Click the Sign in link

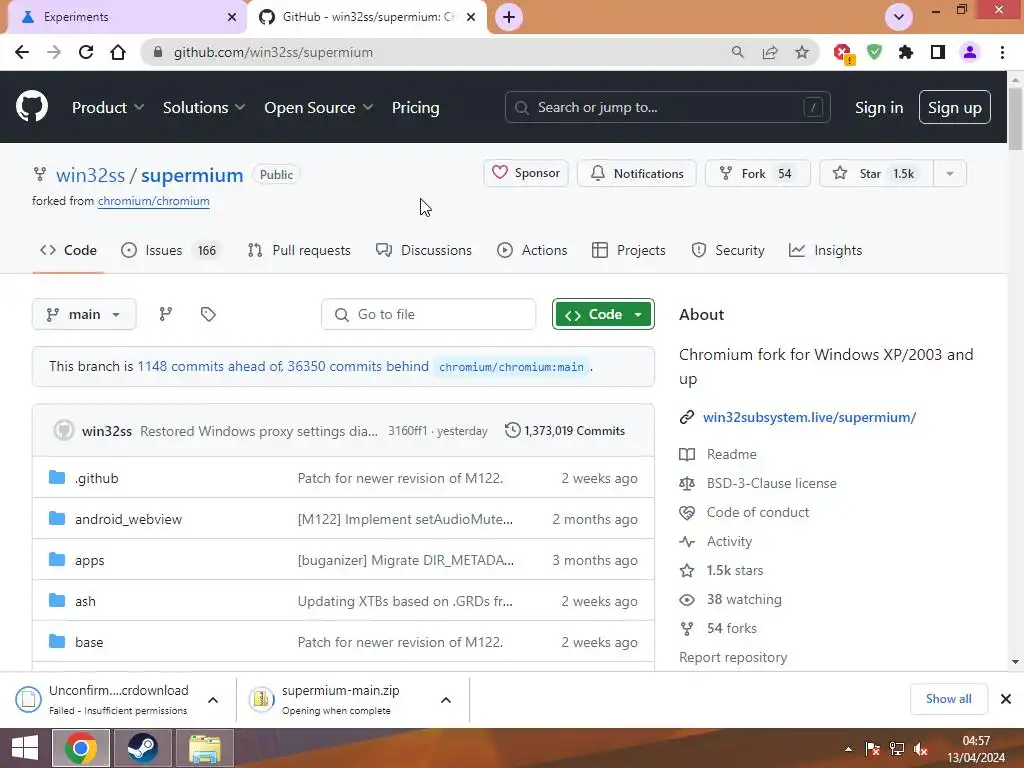click(879, 108)
